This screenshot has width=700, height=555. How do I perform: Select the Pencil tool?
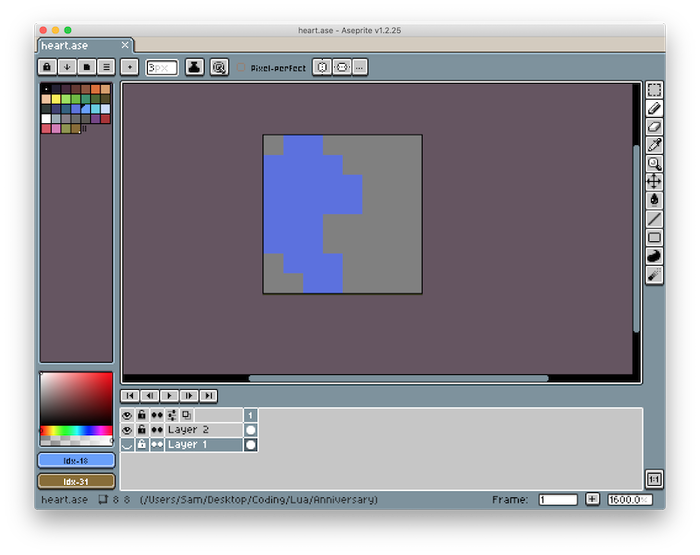click(x=654, y=108)
